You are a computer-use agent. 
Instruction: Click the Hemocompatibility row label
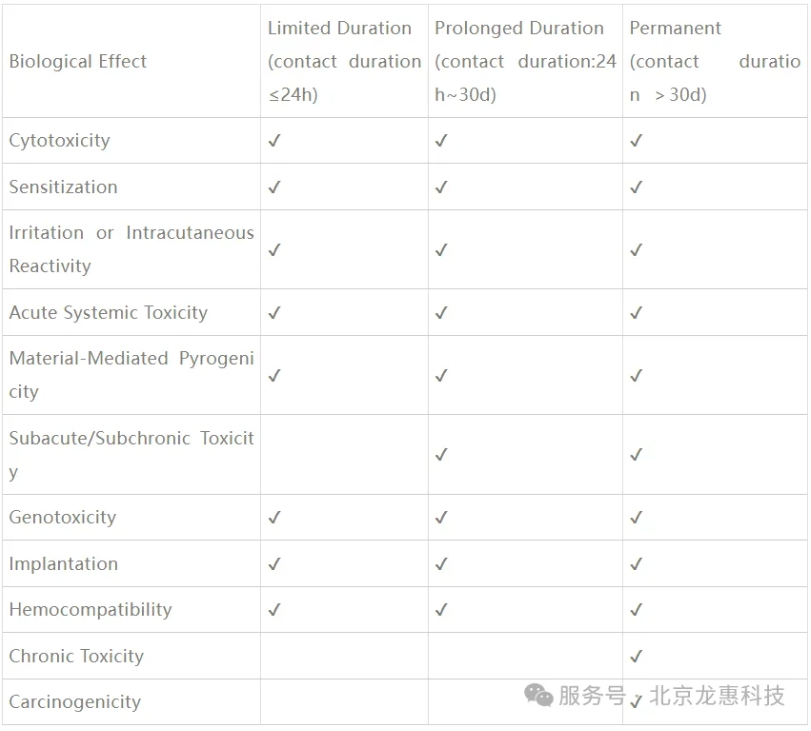pyautogui.click(x=91, y=610)
